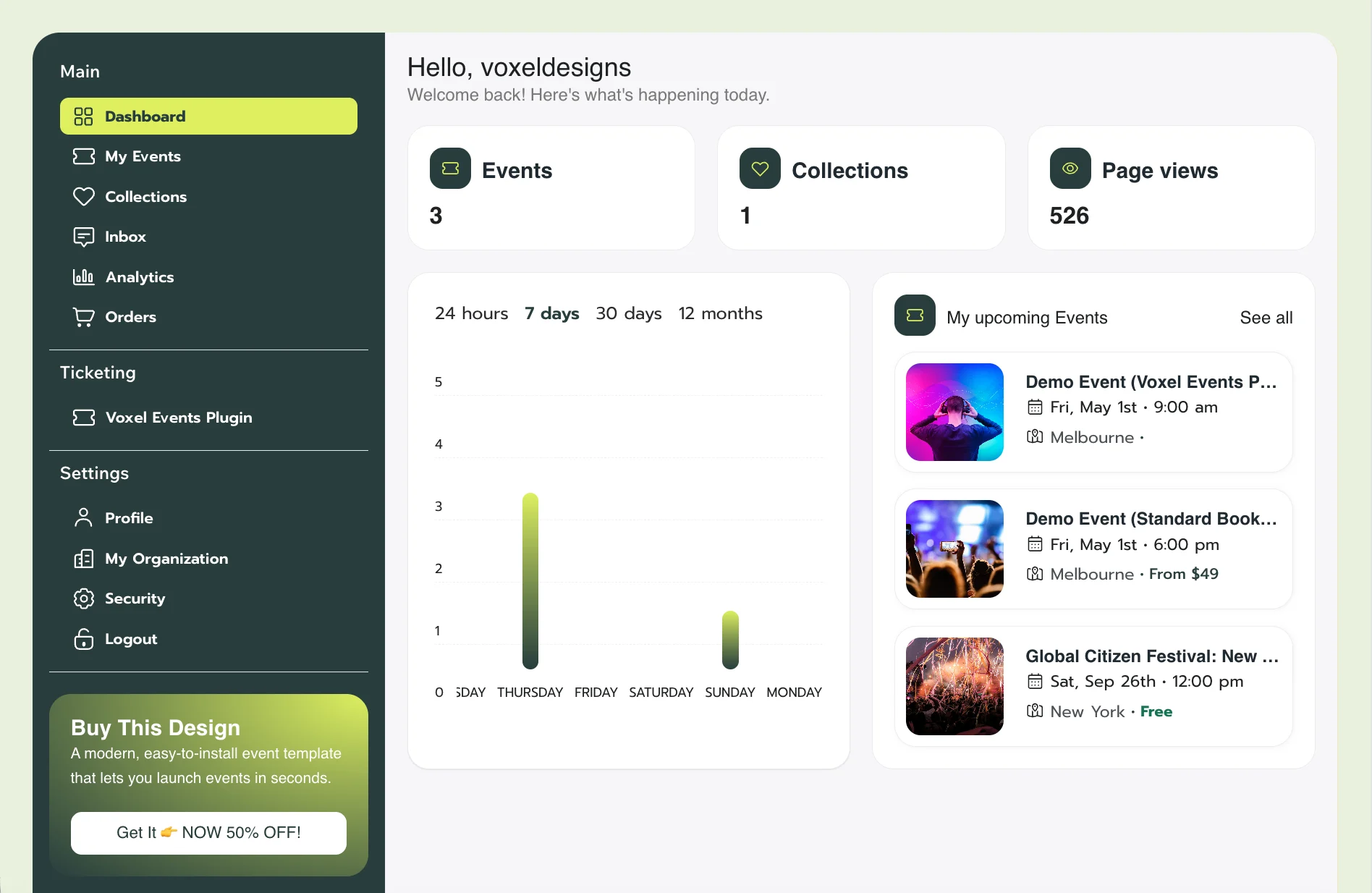Image resolution: width=1372 pixels, height=893 pixels.
Task: Click the Logout padlock icon
Action: (x=83, y=639)
